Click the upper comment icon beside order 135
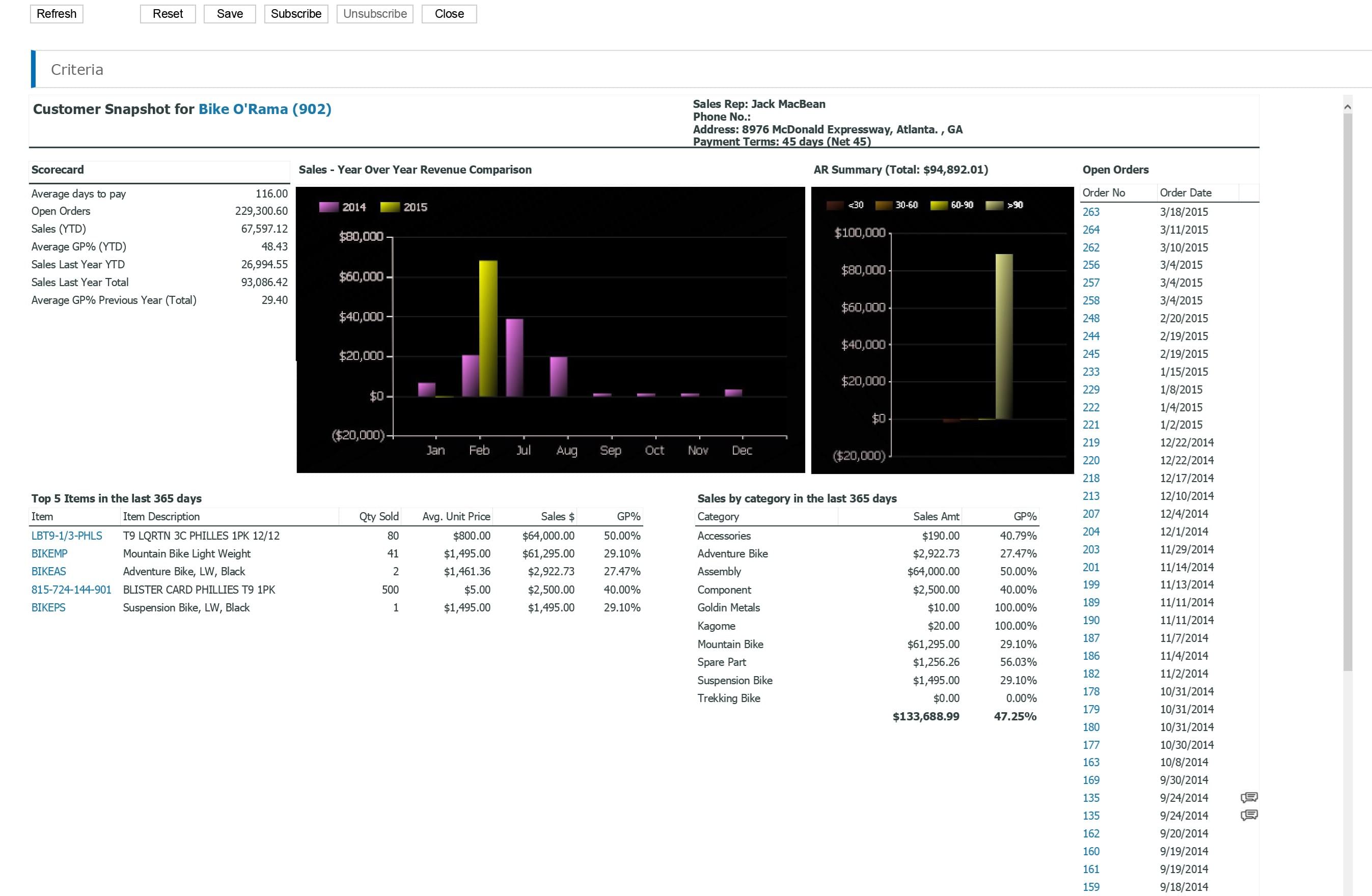 coord(1249,797)
